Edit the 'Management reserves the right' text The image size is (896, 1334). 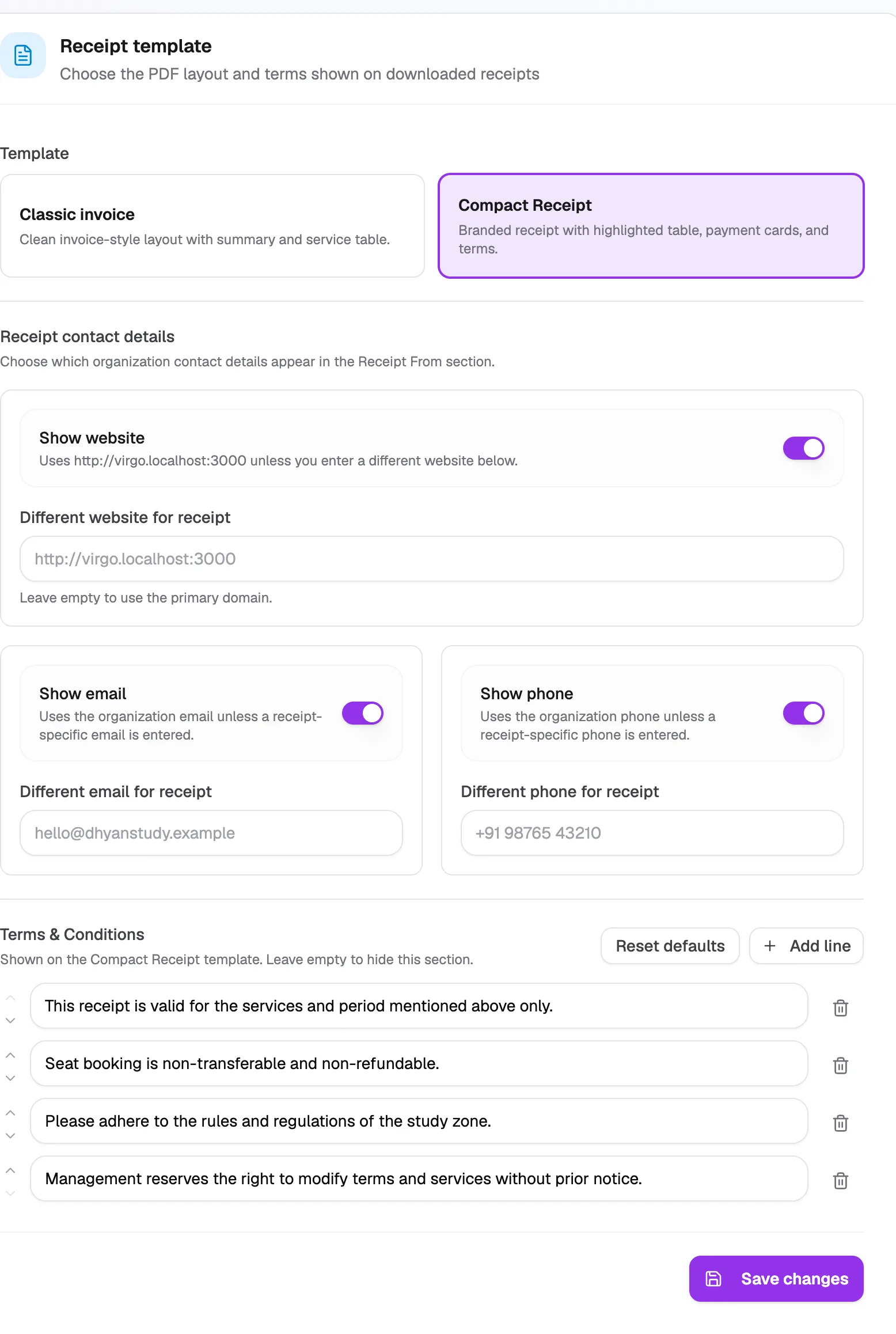[x=419, y=1178]
